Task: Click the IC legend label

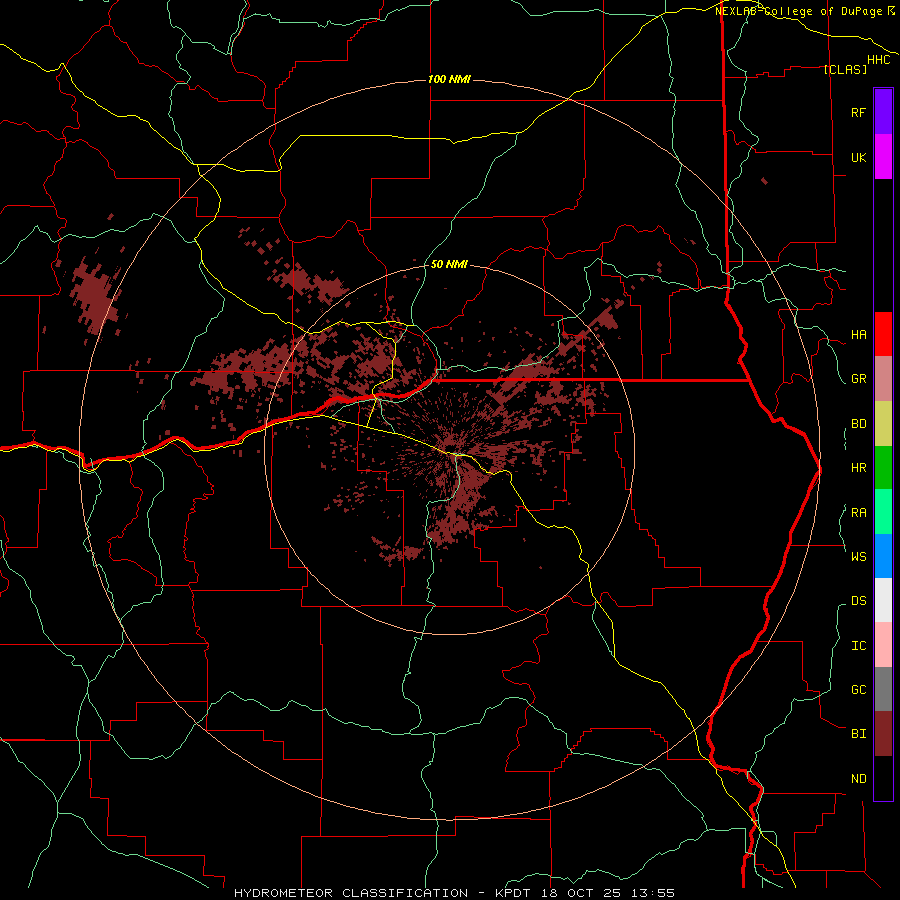Action: coord(858,646)
